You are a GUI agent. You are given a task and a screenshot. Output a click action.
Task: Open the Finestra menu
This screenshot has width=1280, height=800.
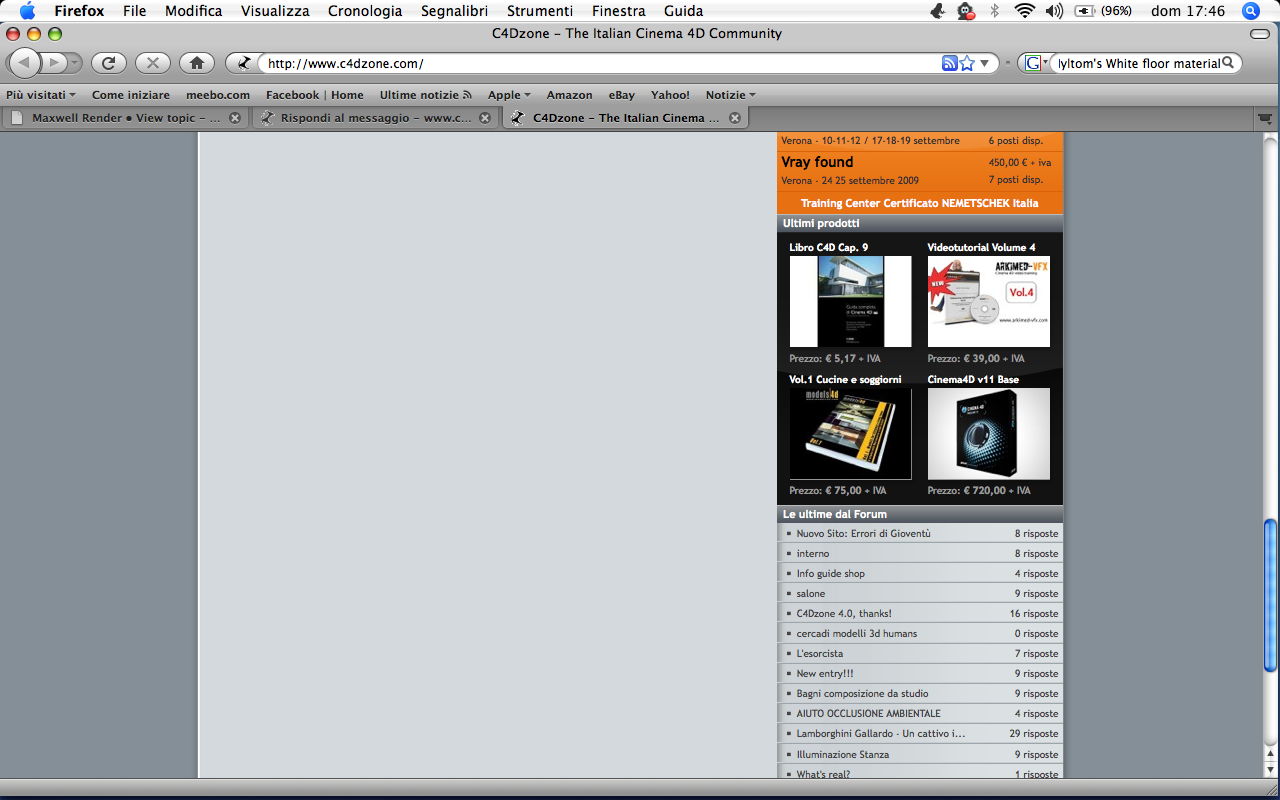(x=619, y=11)
